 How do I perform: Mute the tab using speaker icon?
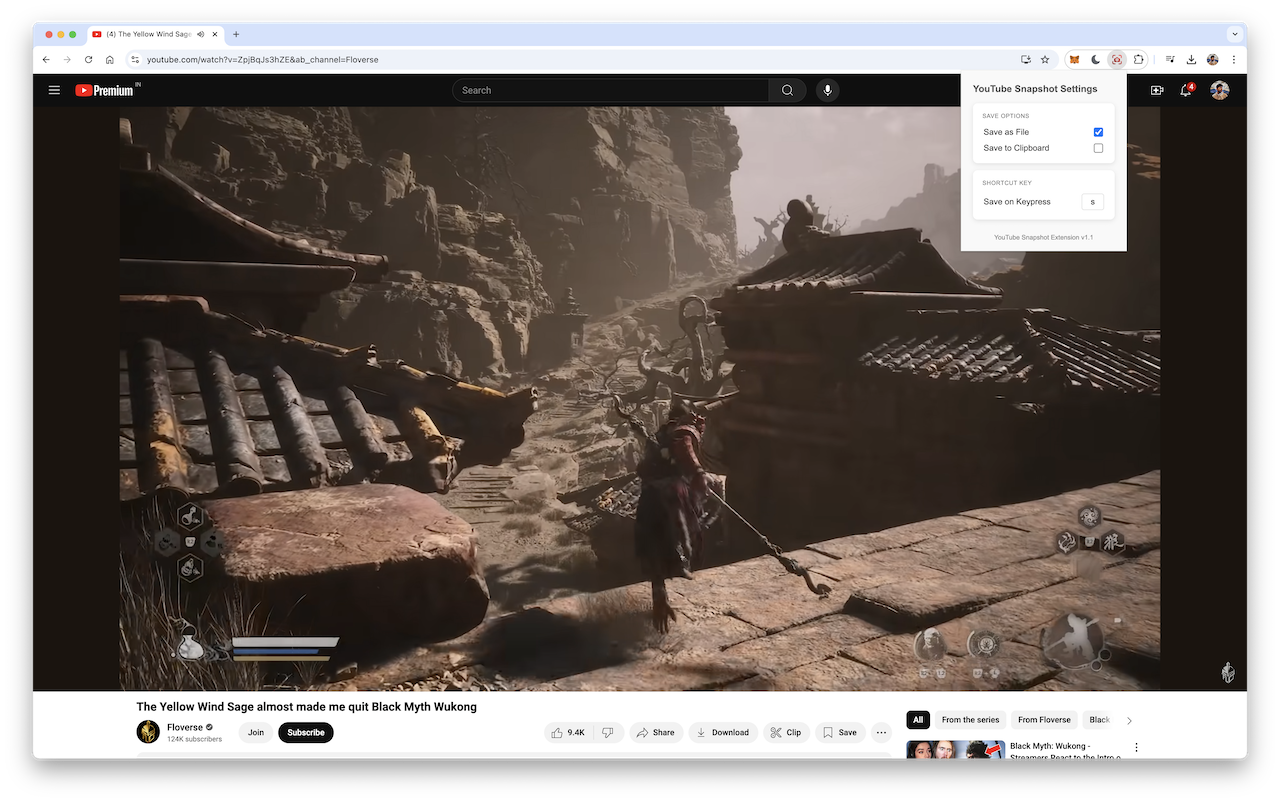[201, 34]
